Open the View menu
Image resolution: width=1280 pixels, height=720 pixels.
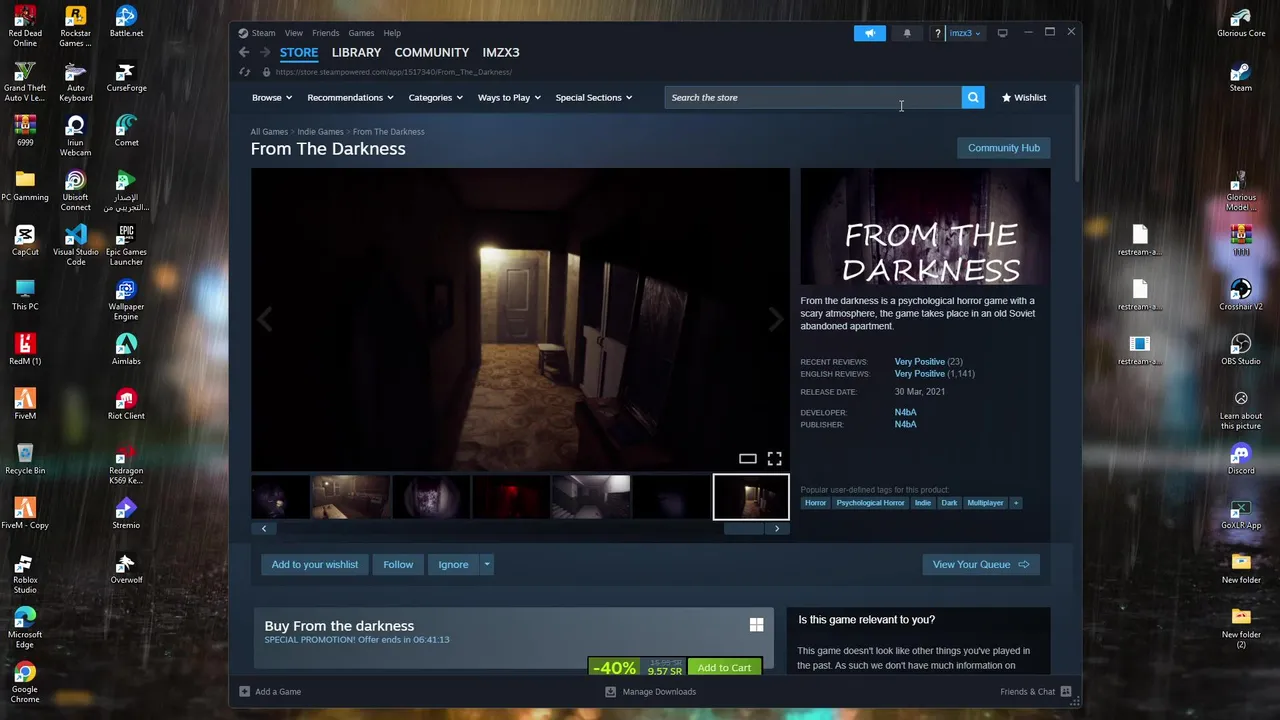point(293,33)
